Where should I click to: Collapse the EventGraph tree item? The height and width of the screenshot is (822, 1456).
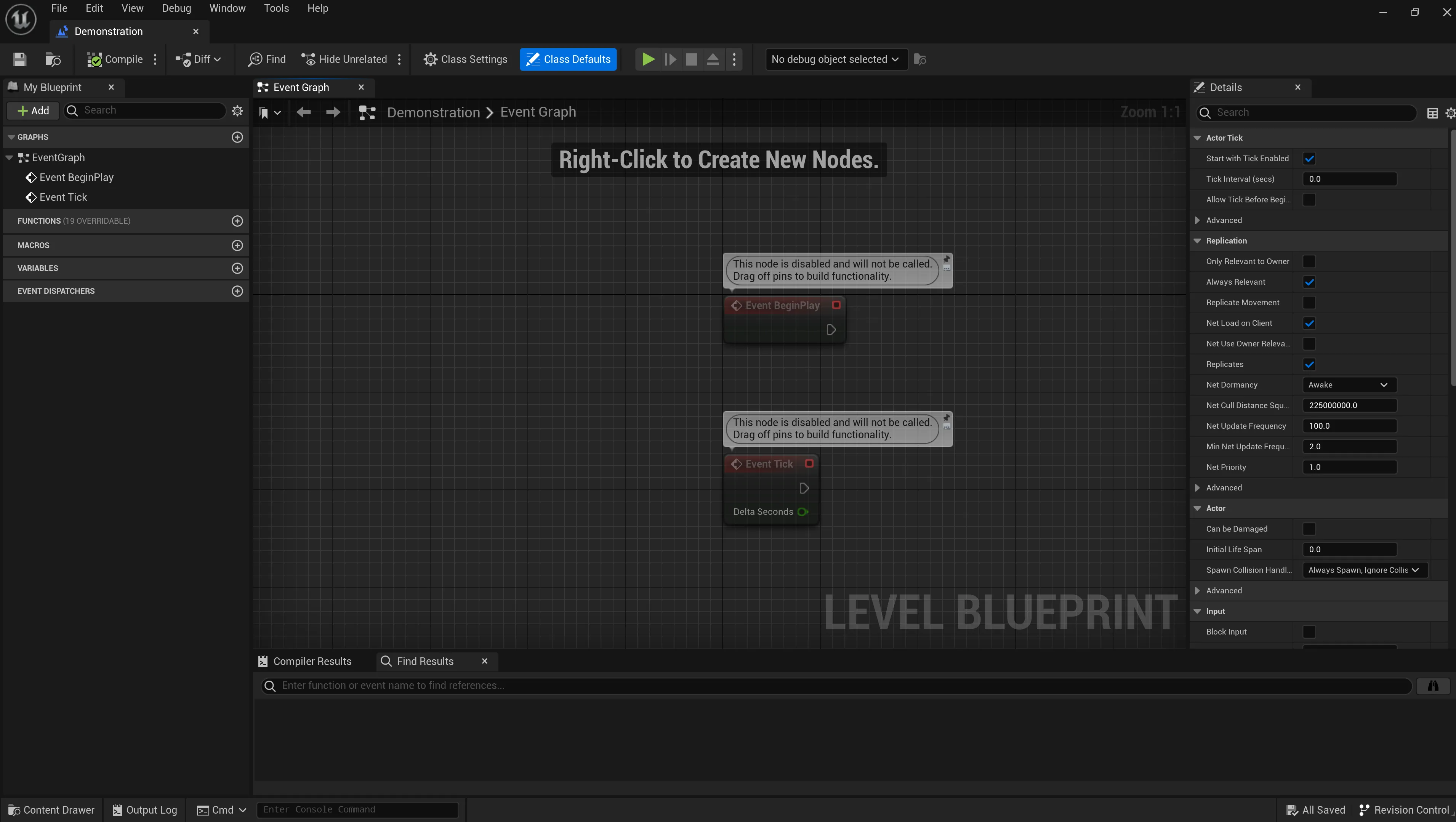pos(10,158)
